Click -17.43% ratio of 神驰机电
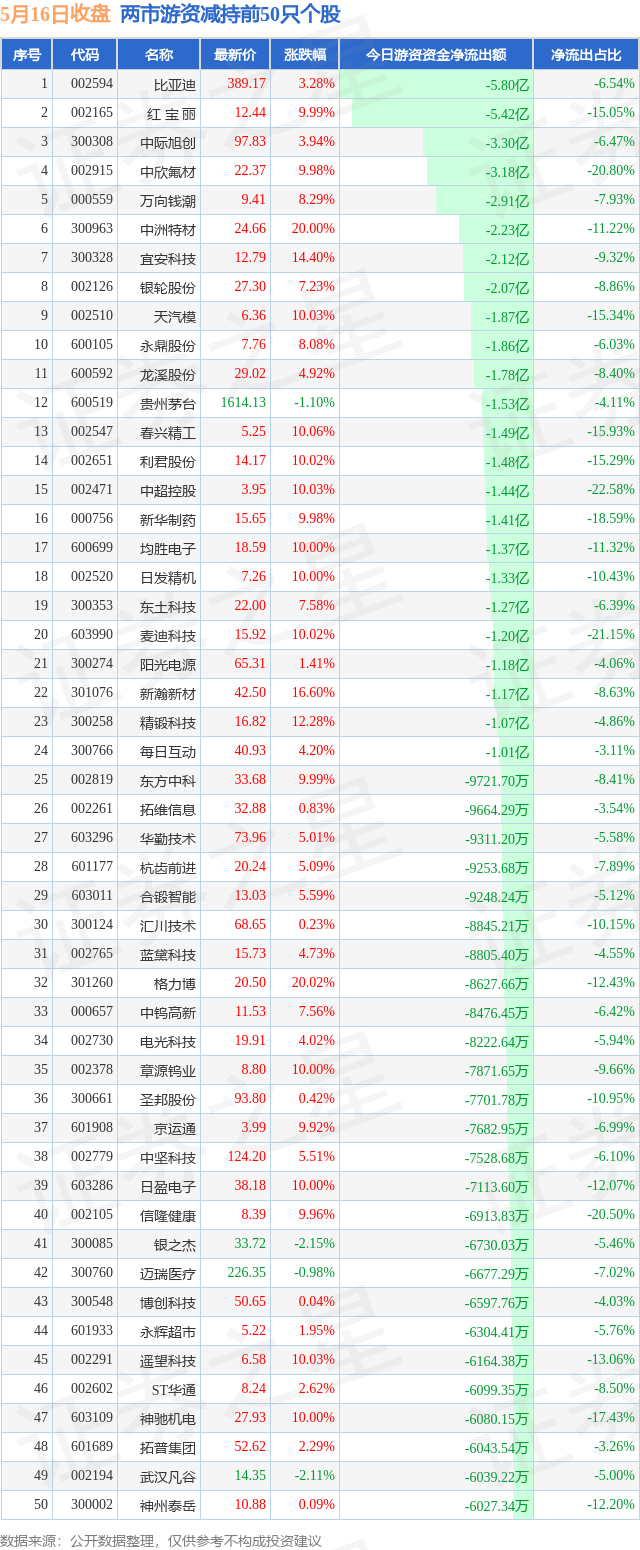This screenshot has width=640, height=1550. coord(613,1418)
